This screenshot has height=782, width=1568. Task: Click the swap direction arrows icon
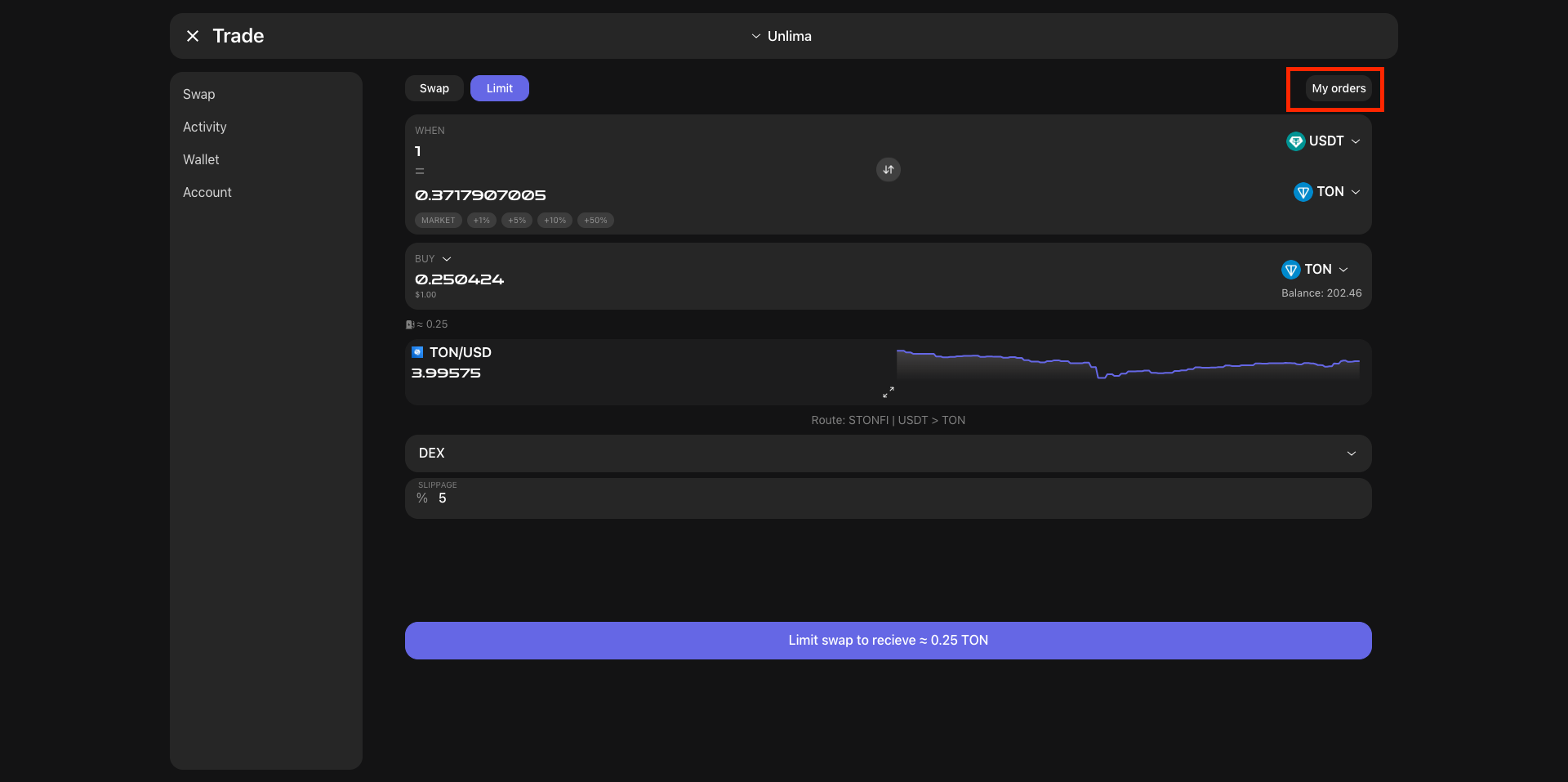point(888,169)
